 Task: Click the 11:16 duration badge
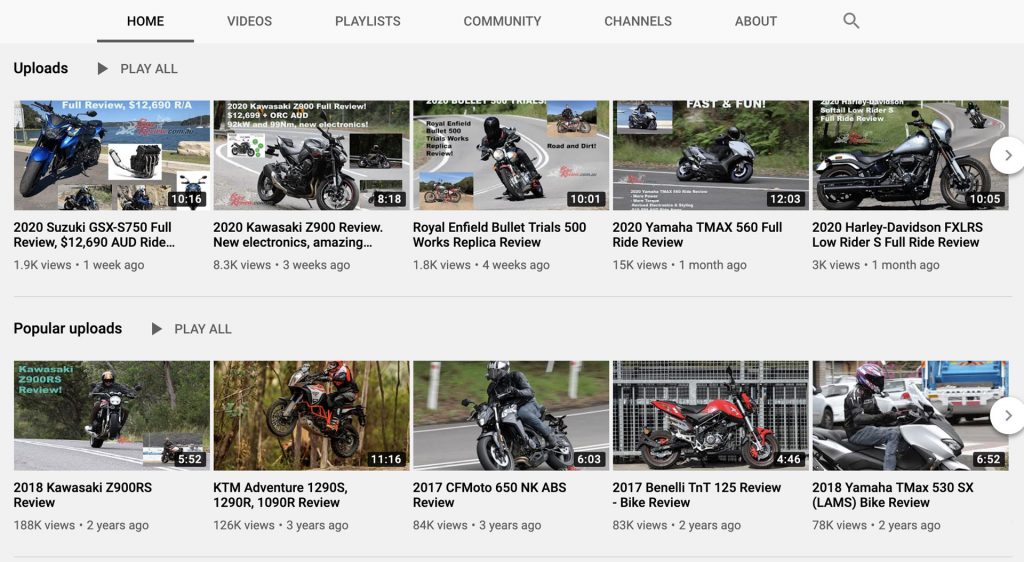click(x=386, y=459)
